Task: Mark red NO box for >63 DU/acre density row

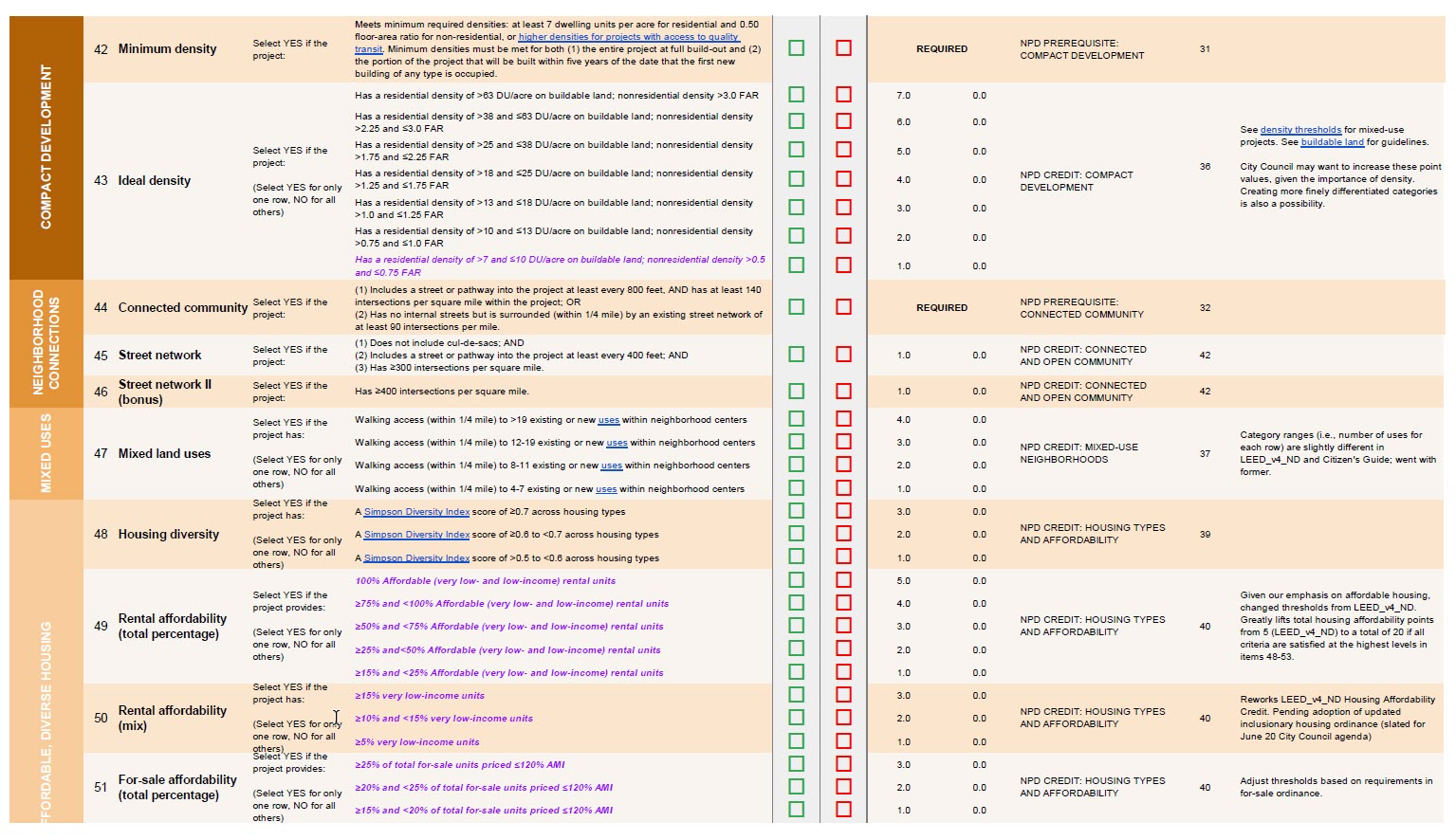Action: point(843,95)
